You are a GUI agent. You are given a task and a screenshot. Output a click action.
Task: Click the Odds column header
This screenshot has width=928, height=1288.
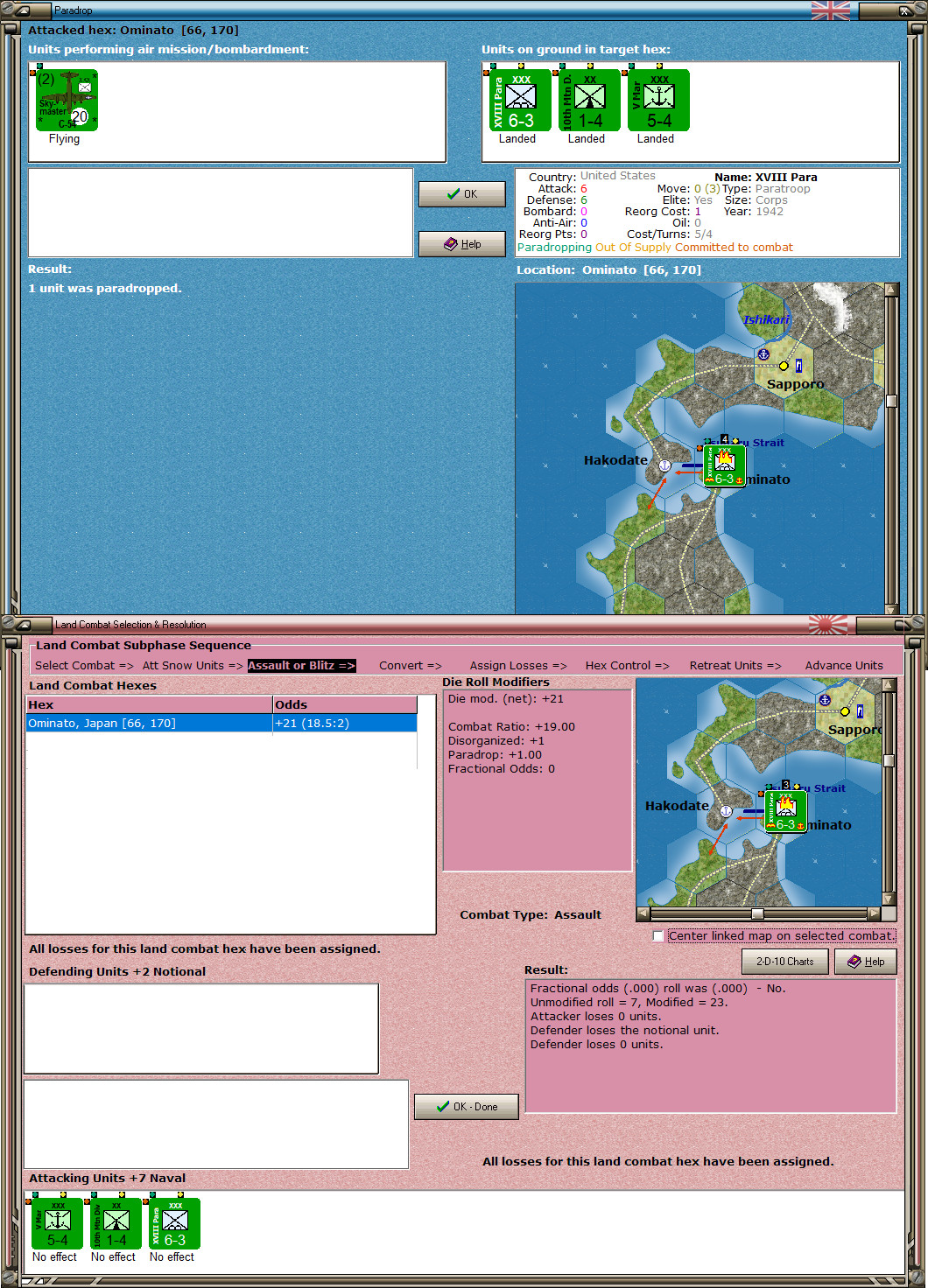pyautogui.click(x=345, y=705)
